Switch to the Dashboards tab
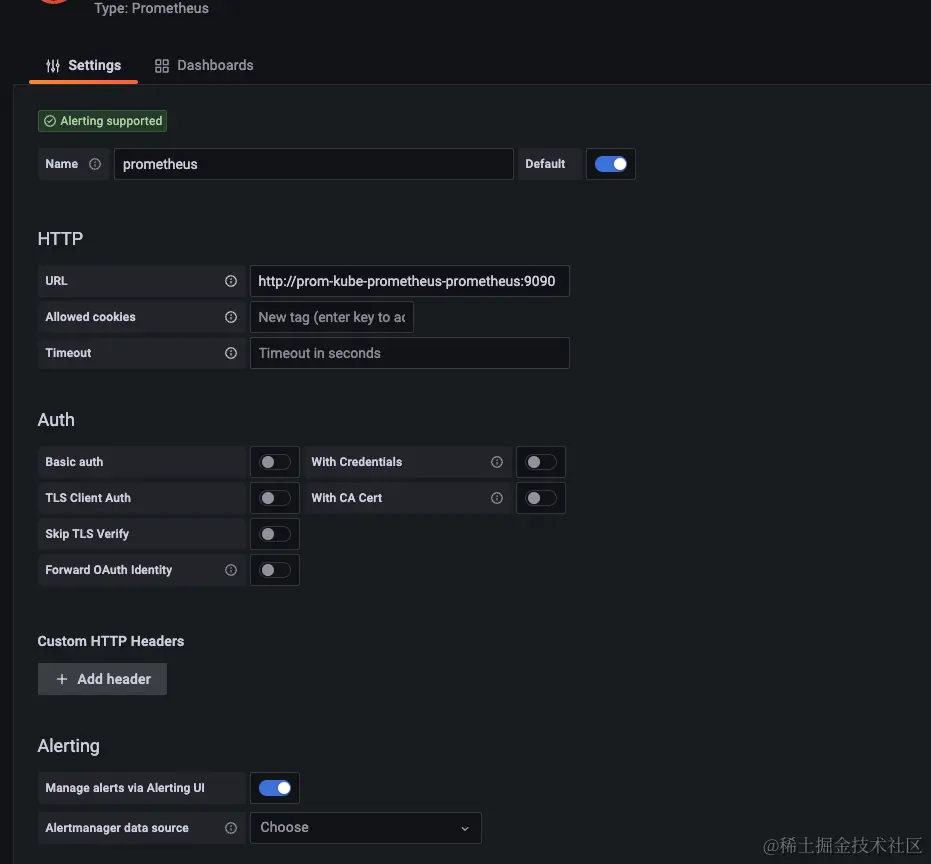Viewport: 931px width, 864px height. (x=204, y=65)
